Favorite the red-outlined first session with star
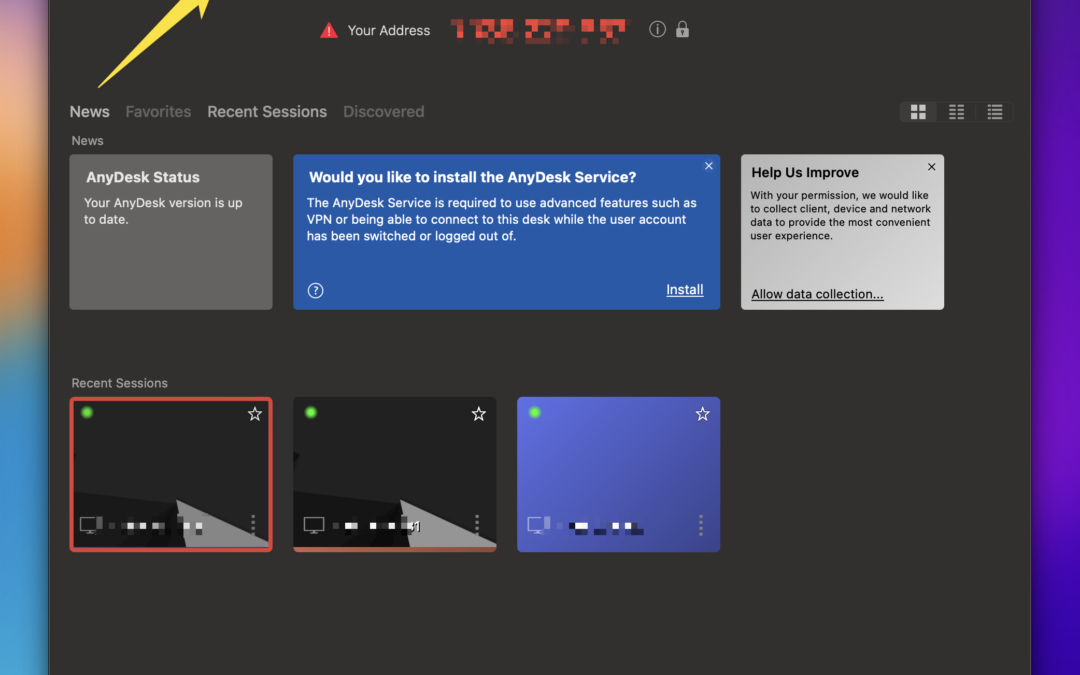The height and width of the screenshot is (675, 1080). [255, 414]
